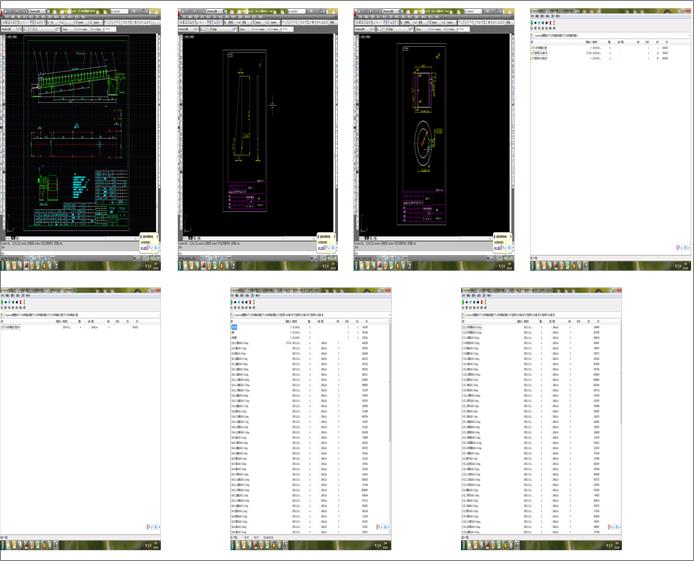Select the only file row in the single-file archive window

(71, 327)
